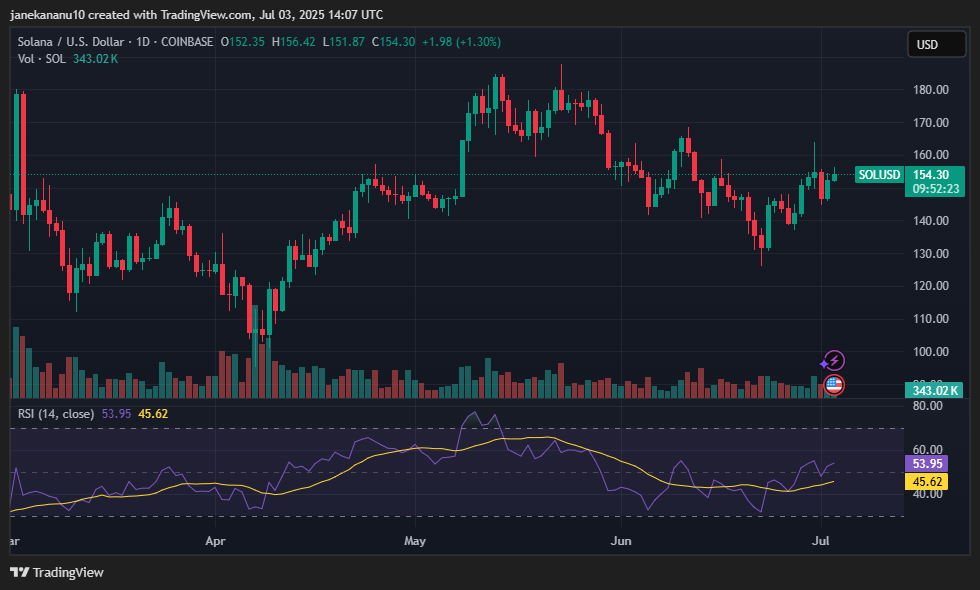Click the close value C154.30
Viewport: 980px width, 590px height.
point(393,42)
